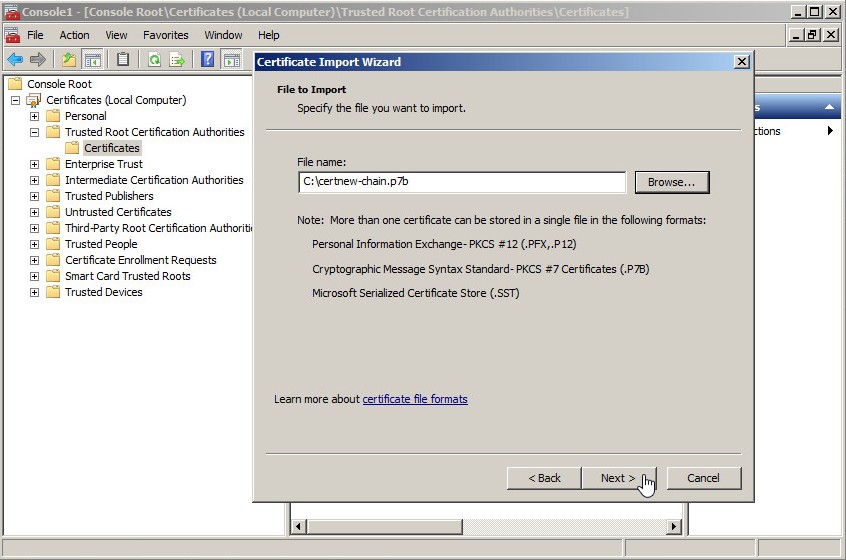Open the Favorites menu
The width and height of the screenshot is (846, 560).
click(x=165, y=35)
